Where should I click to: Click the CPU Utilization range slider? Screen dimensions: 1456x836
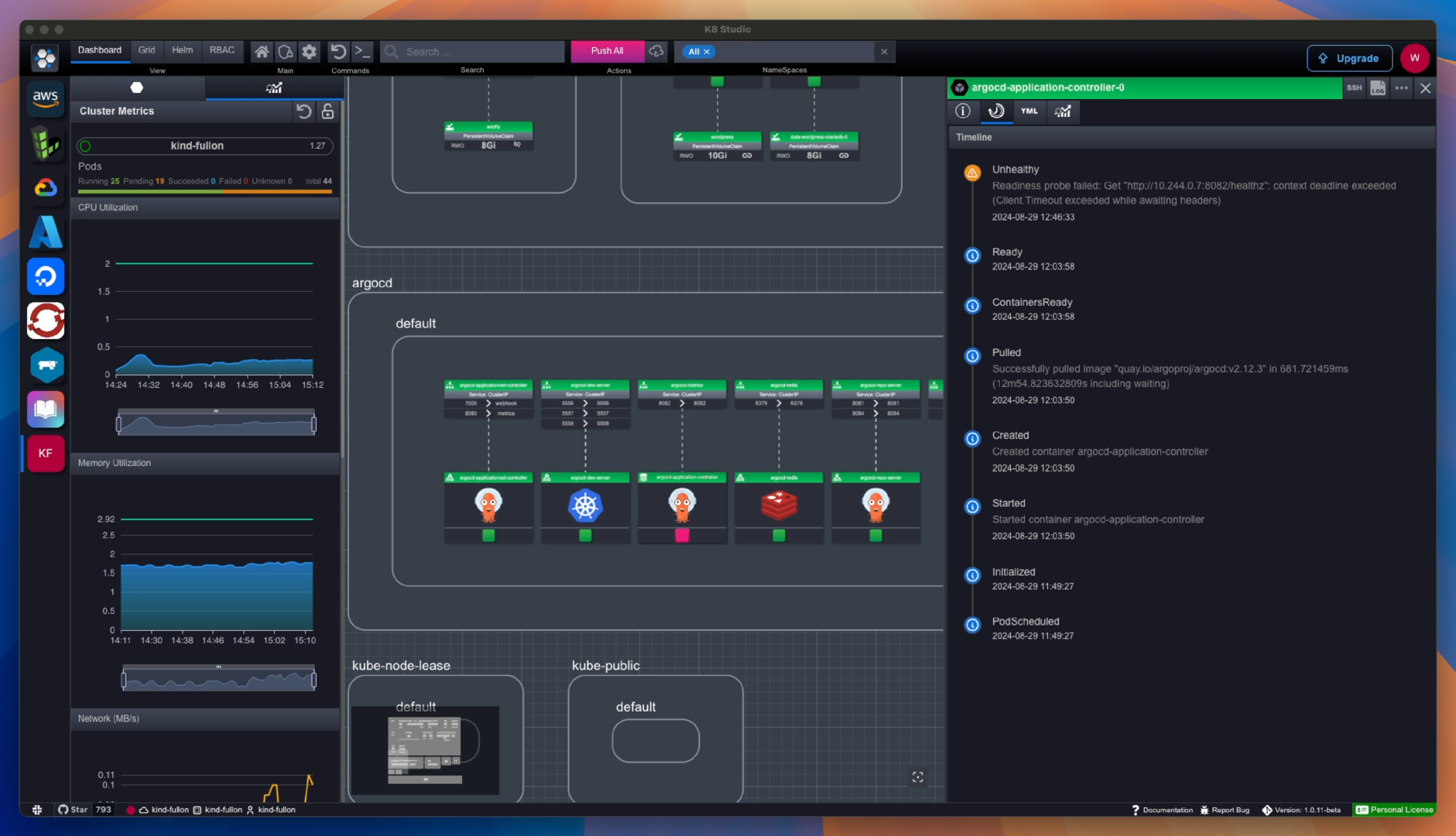[x=216, y=424]
